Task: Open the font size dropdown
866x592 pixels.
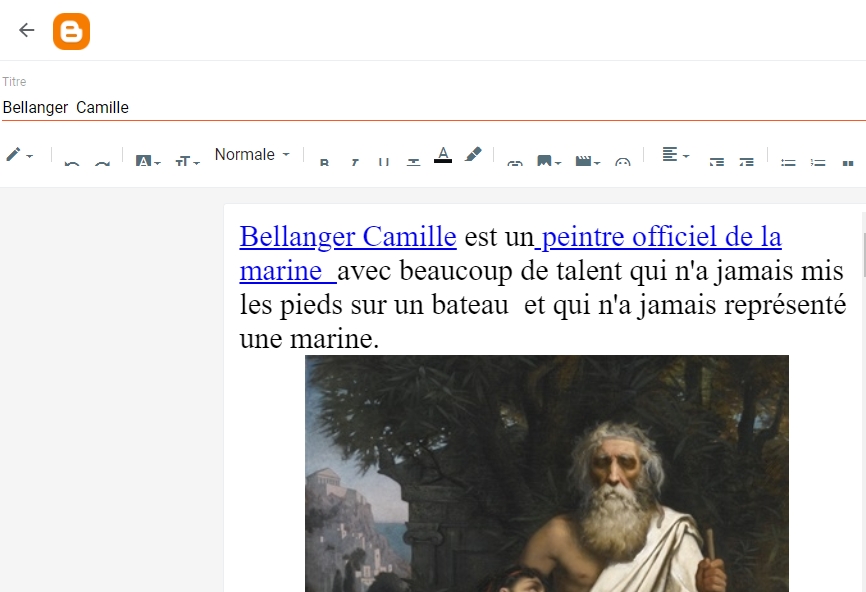Action: point(187,162)
